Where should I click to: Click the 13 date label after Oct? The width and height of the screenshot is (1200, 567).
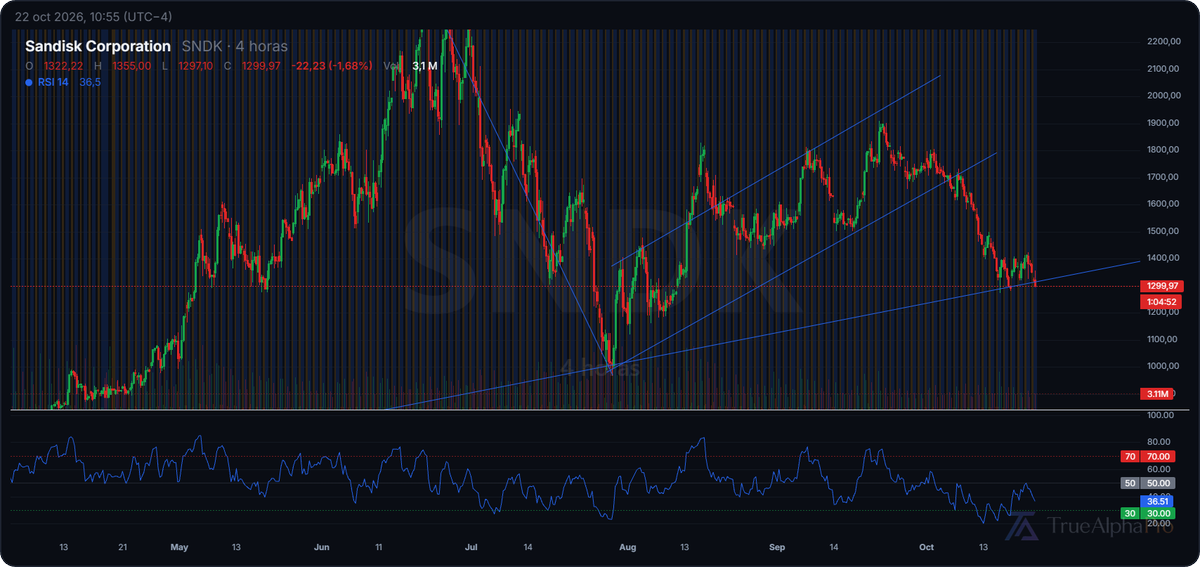click(984, 547)
